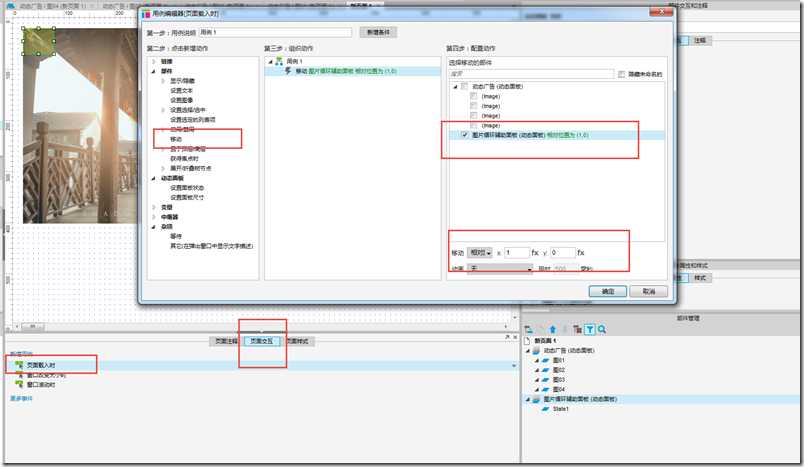Click the 更多事件 link
This screenshot has height=467, width=804.
tap(22, 398)
